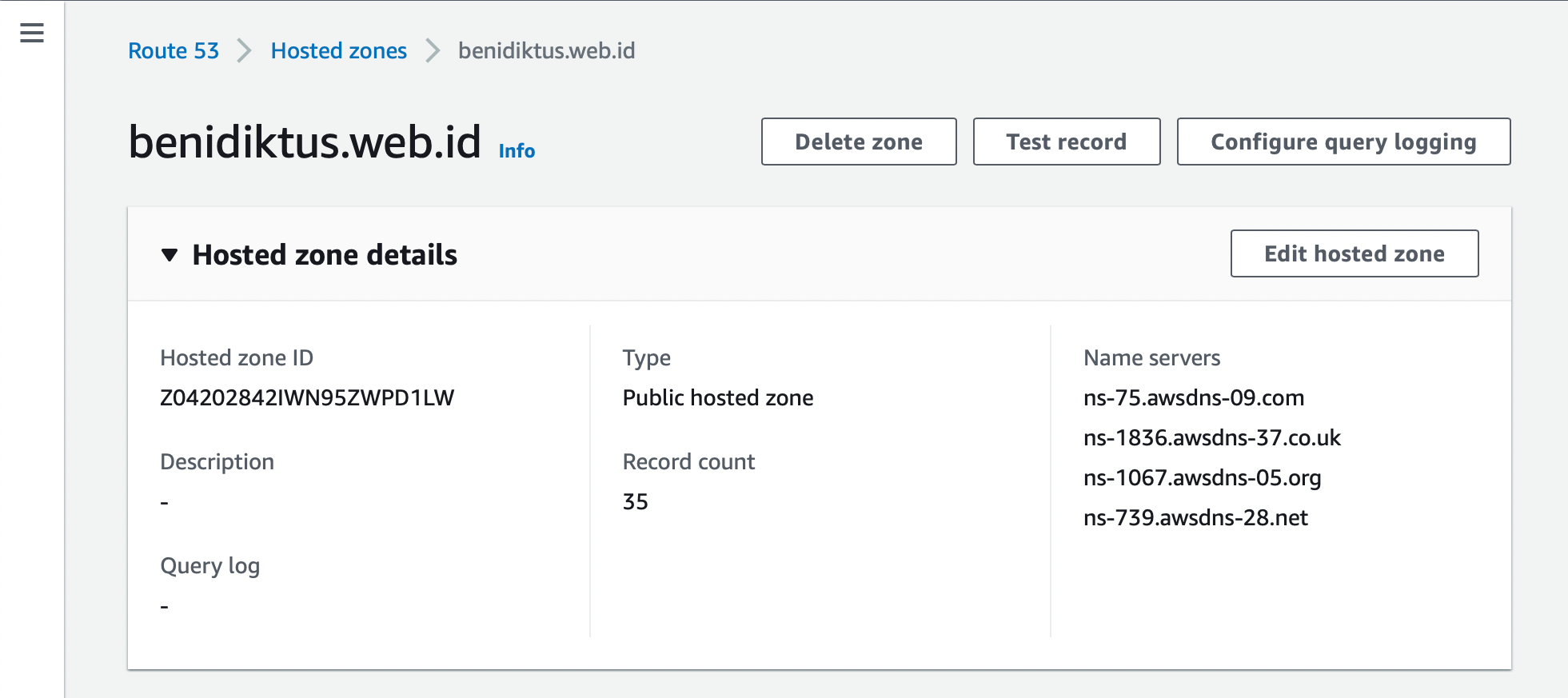Click the Hosted zone details heading
Screen dimensions: 1568x698
(x=325, y=255)
